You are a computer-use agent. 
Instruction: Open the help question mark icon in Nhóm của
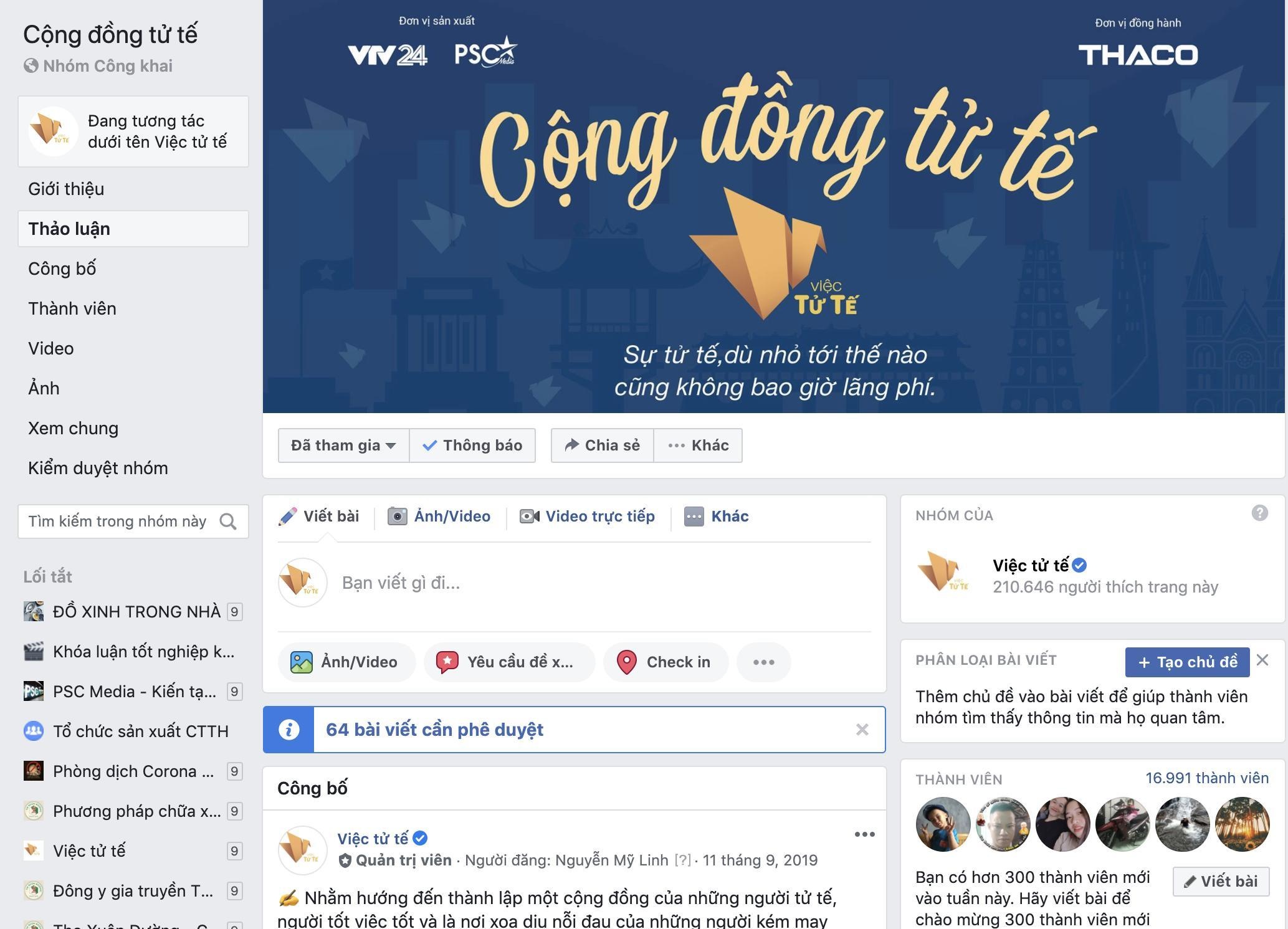click(1259, 513)
